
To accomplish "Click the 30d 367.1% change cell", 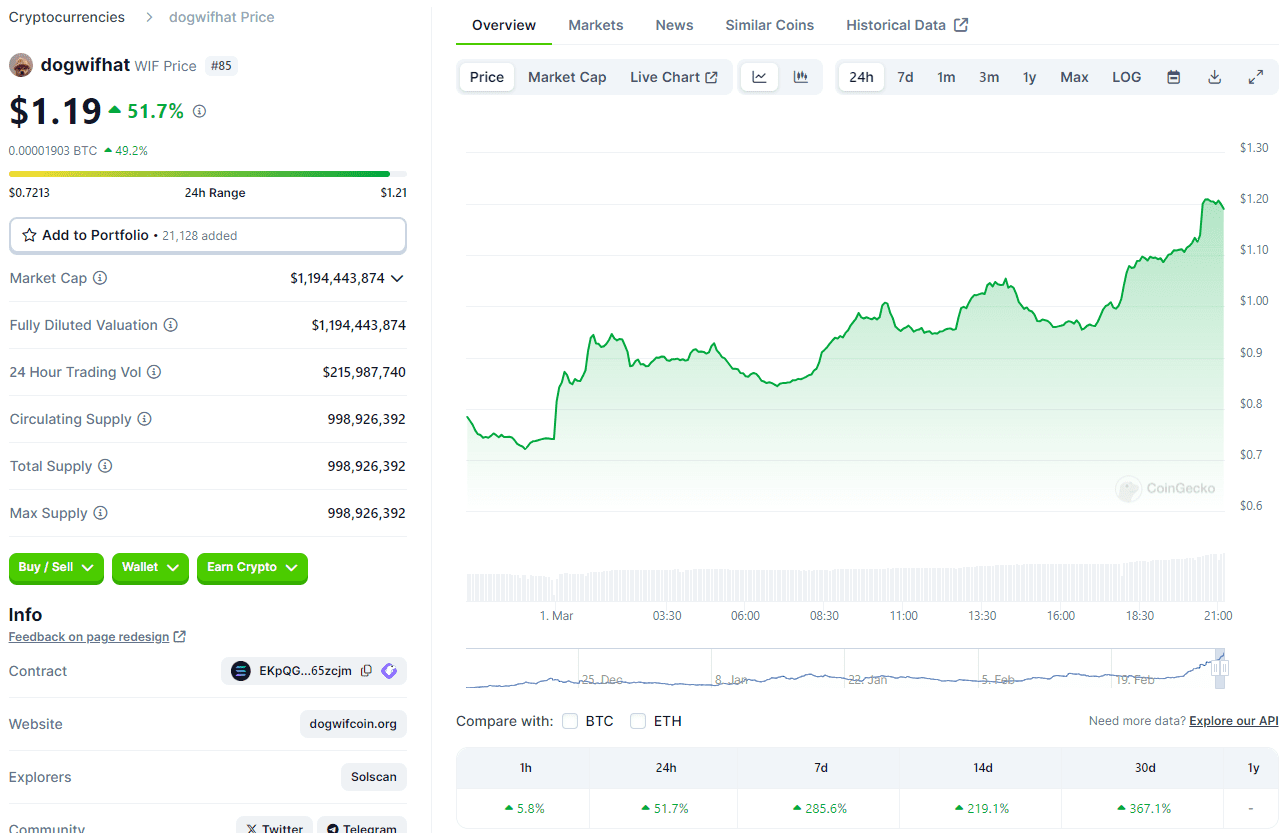I will point(1144,808).
